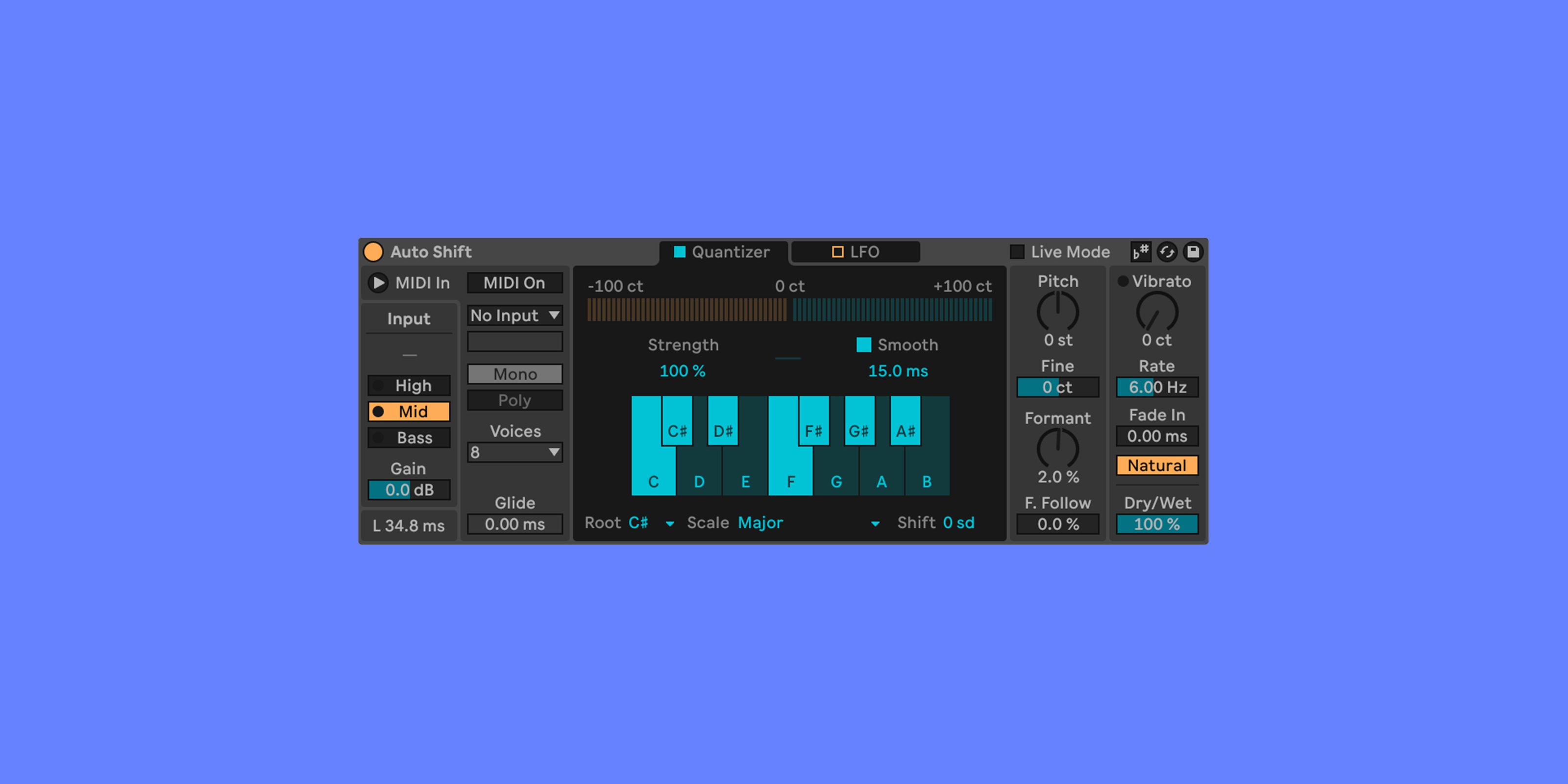Toggle the G# key on the keyboard

click(x=859, y=421)
